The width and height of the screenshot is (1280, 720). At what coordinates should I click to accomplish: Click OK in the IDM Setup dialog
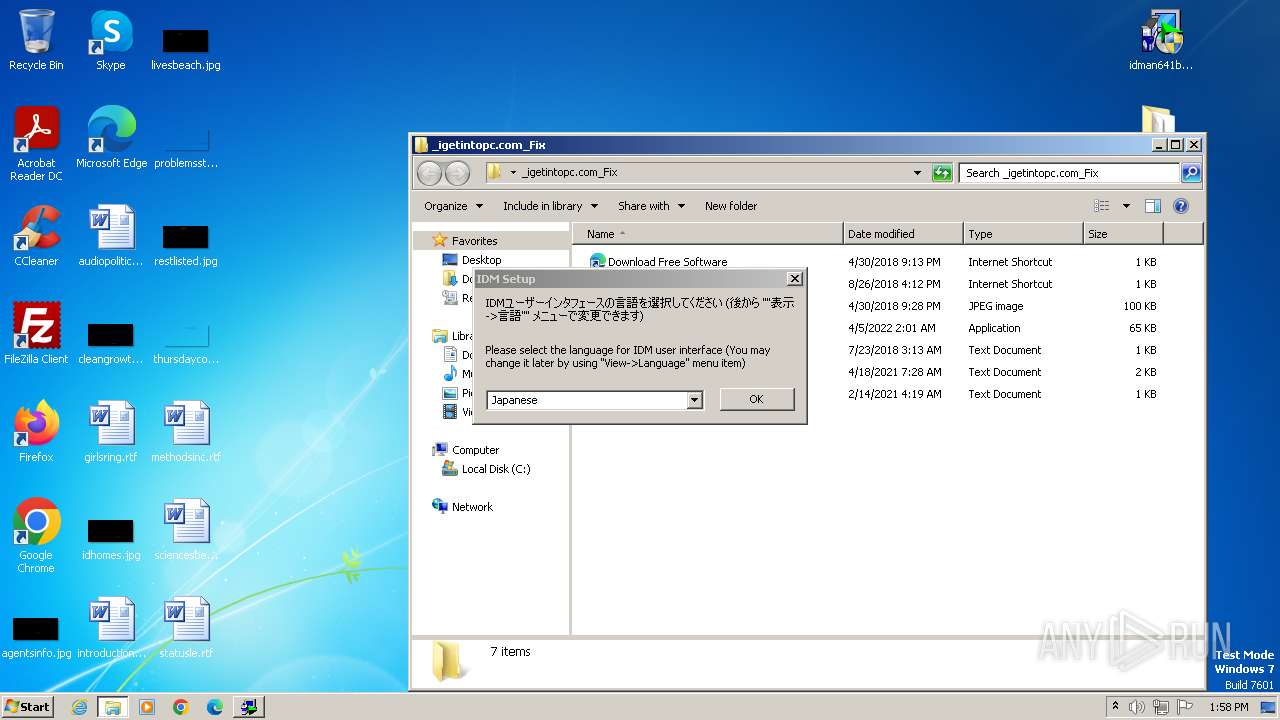click(x=756, y=399)
